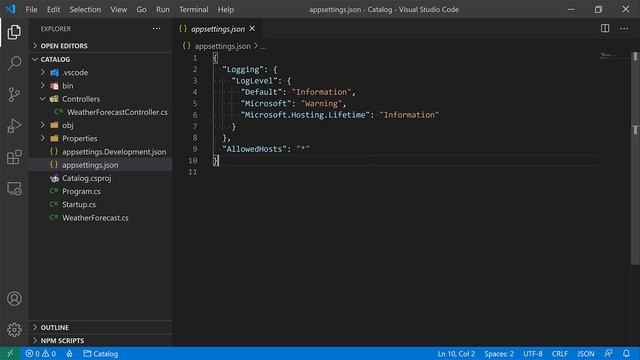Click "Microsoft.Hosting.Lifetime" key in editor

[x=305, y=115]
